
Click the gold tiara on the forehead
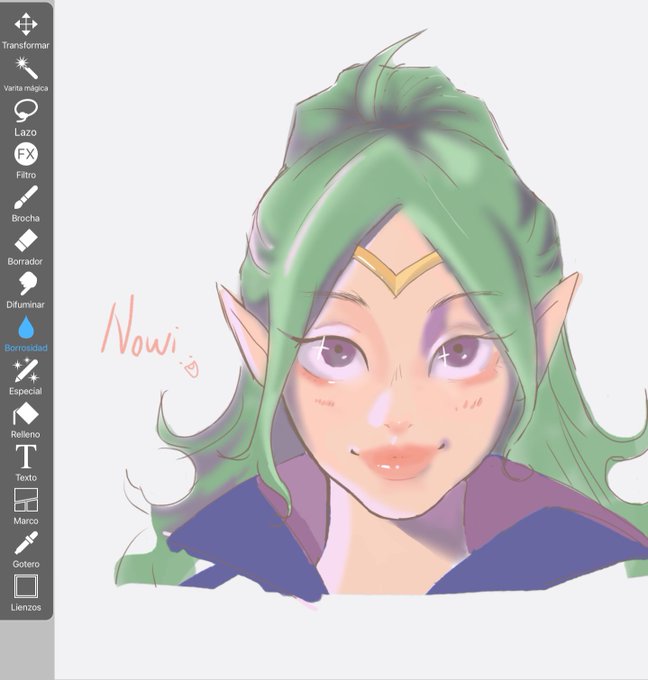[x=398, y=271]
